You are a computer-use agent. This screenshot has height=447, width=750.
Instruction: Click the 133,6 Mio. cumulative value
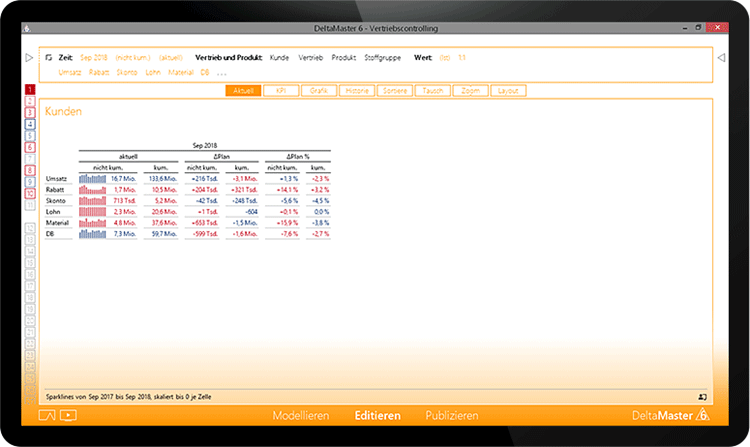click(163, 179)
